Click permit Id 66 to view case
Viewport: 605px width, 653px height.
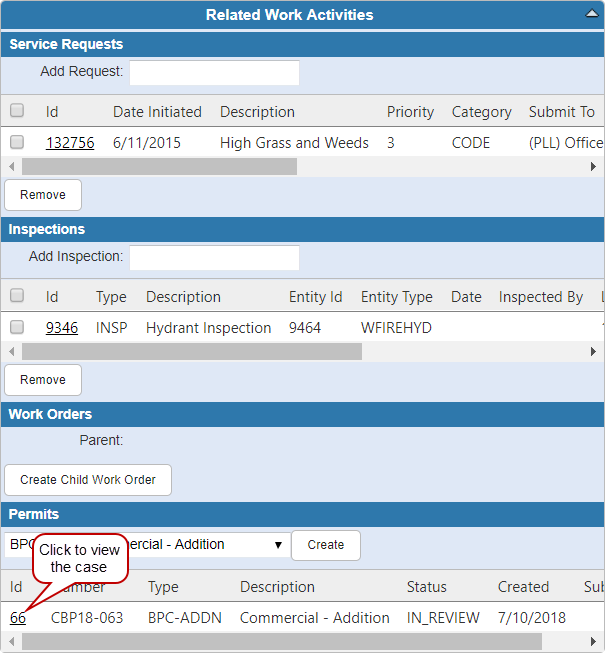click(x=18, y=618)
